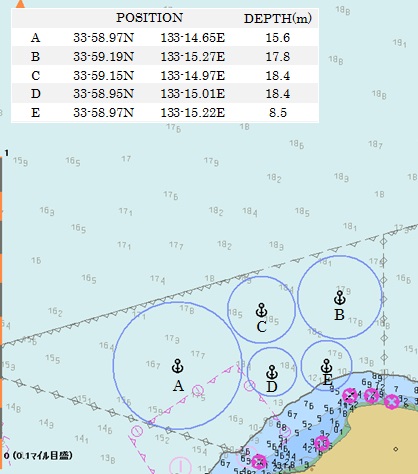Screen dimensions: 418x474
Task: Click the scale bar label 1
Action: 6,153
